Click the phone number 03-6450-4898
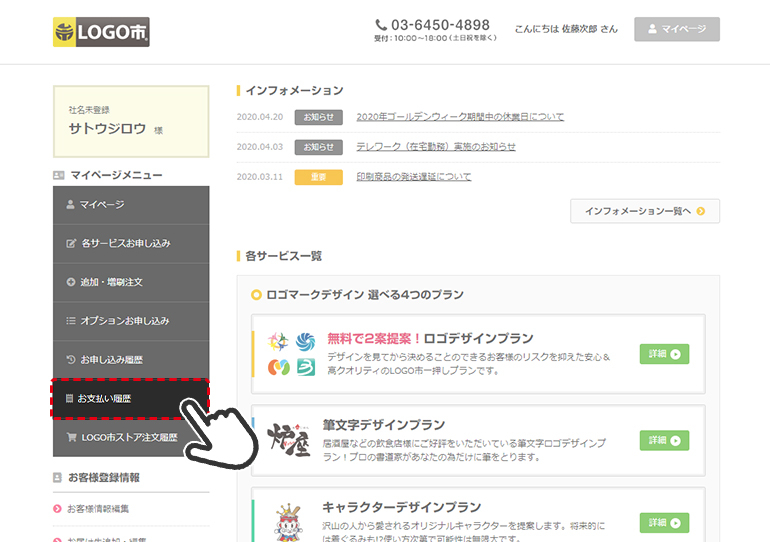 (440, 25)
